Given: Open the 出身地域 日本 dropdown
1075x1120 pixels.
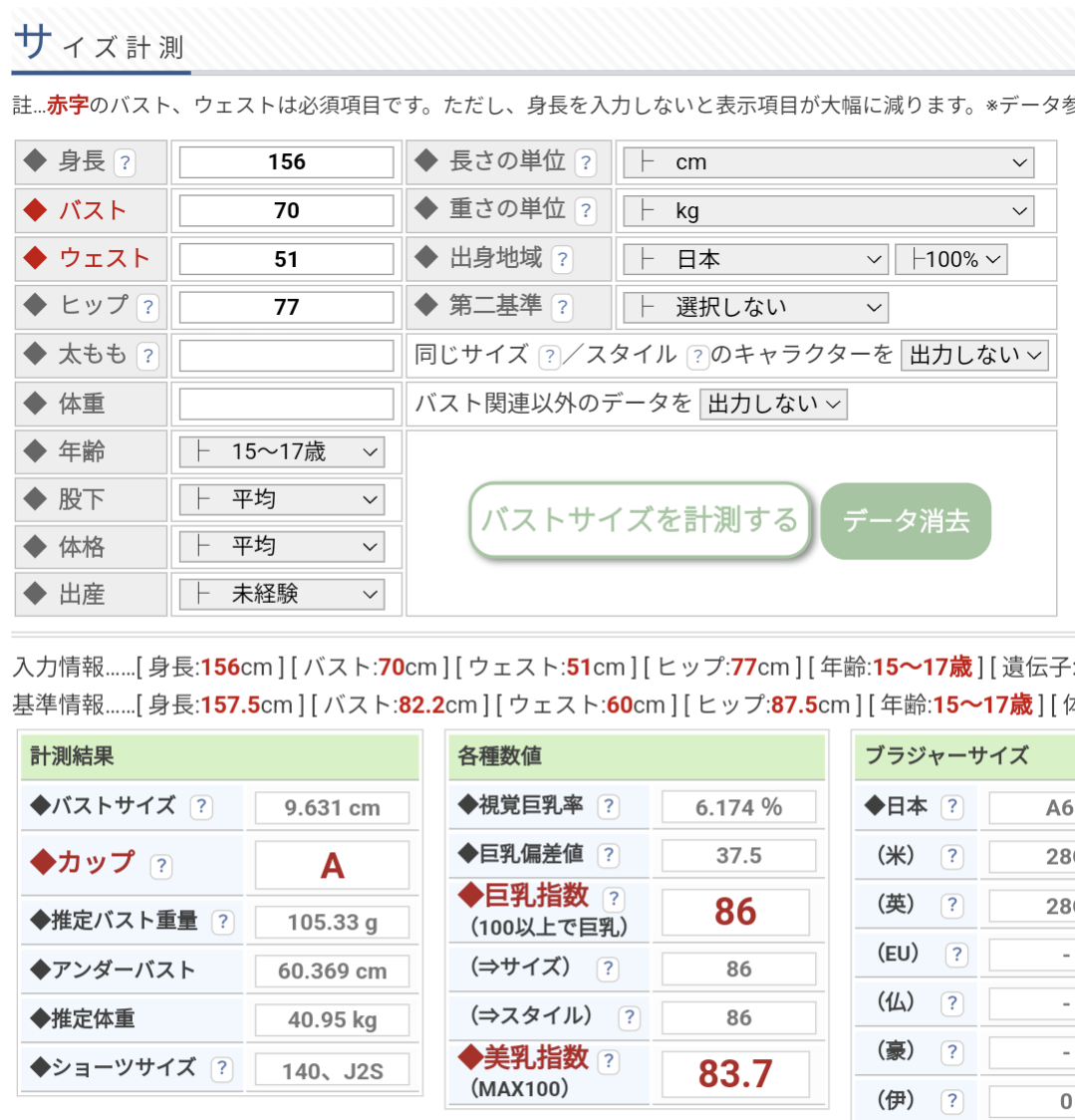Looking at the screenshot, I should pyautogui.click(x=755, y=260).
